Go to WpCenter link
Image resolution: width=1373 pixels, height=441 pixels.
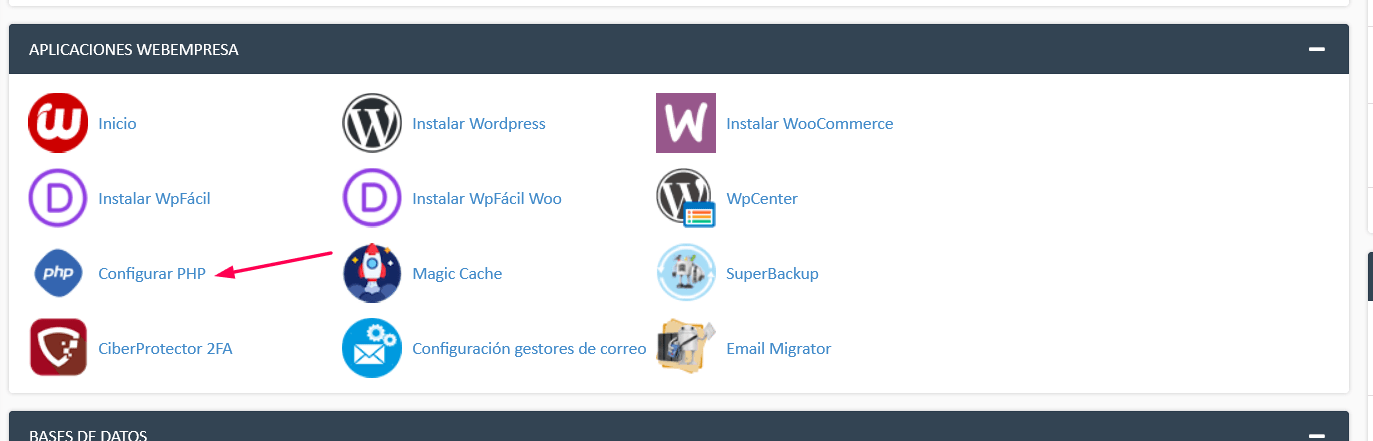[762, 199]
